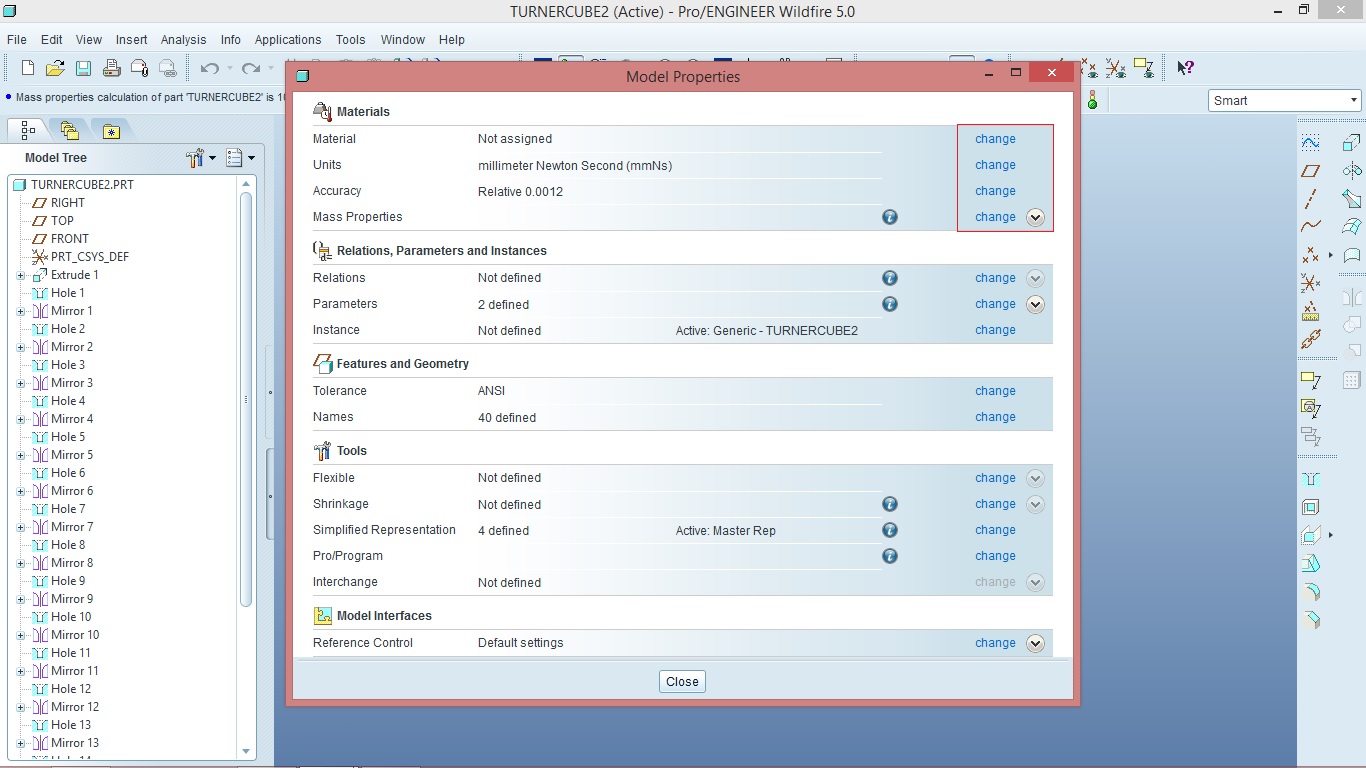
Task: Select the Rib tool
Action: coord(1311,535)
